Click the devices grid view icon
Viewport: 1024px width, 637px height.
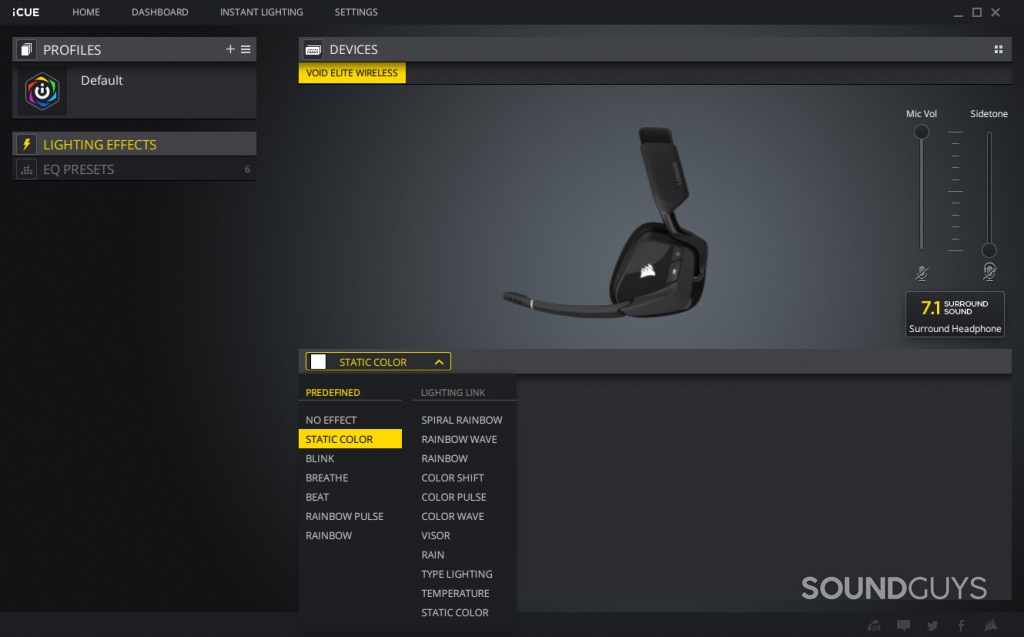(x=998, y=49)
